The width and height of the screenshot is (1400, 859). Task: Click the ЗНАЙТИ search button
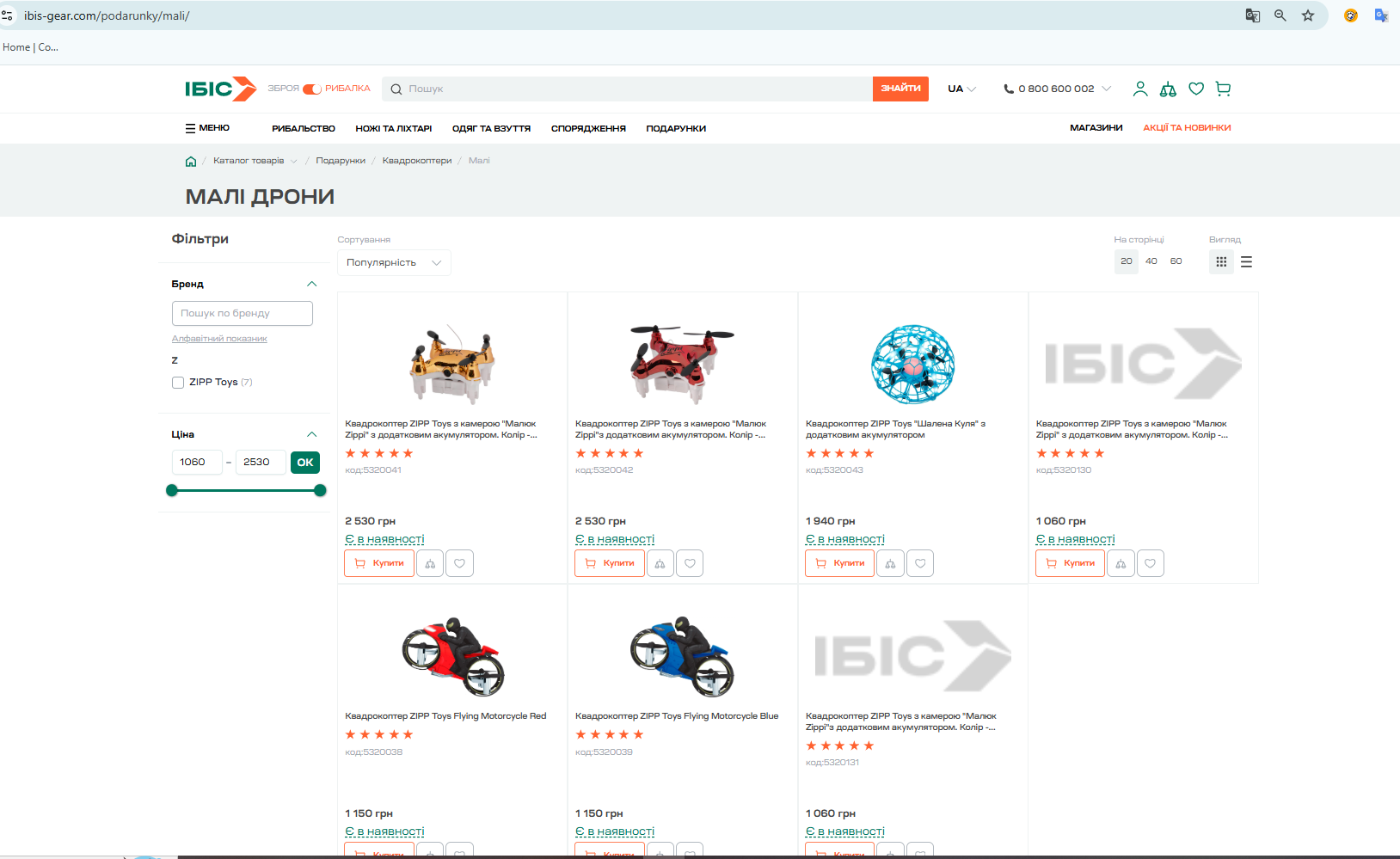[900, 89]
